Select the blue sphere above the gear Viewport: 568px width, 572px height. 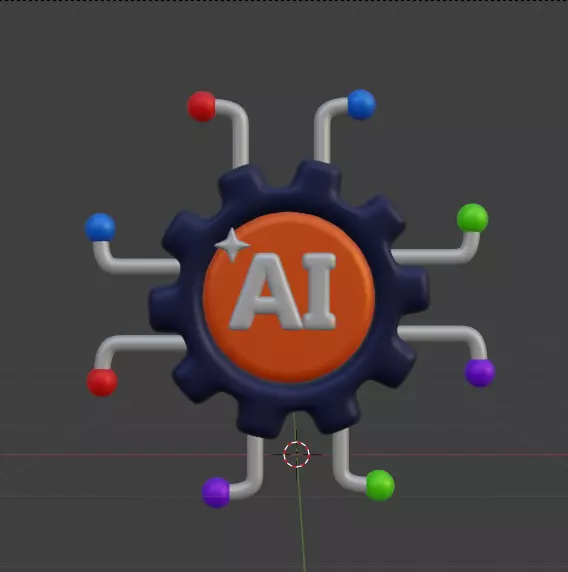(x=361, y=104)
